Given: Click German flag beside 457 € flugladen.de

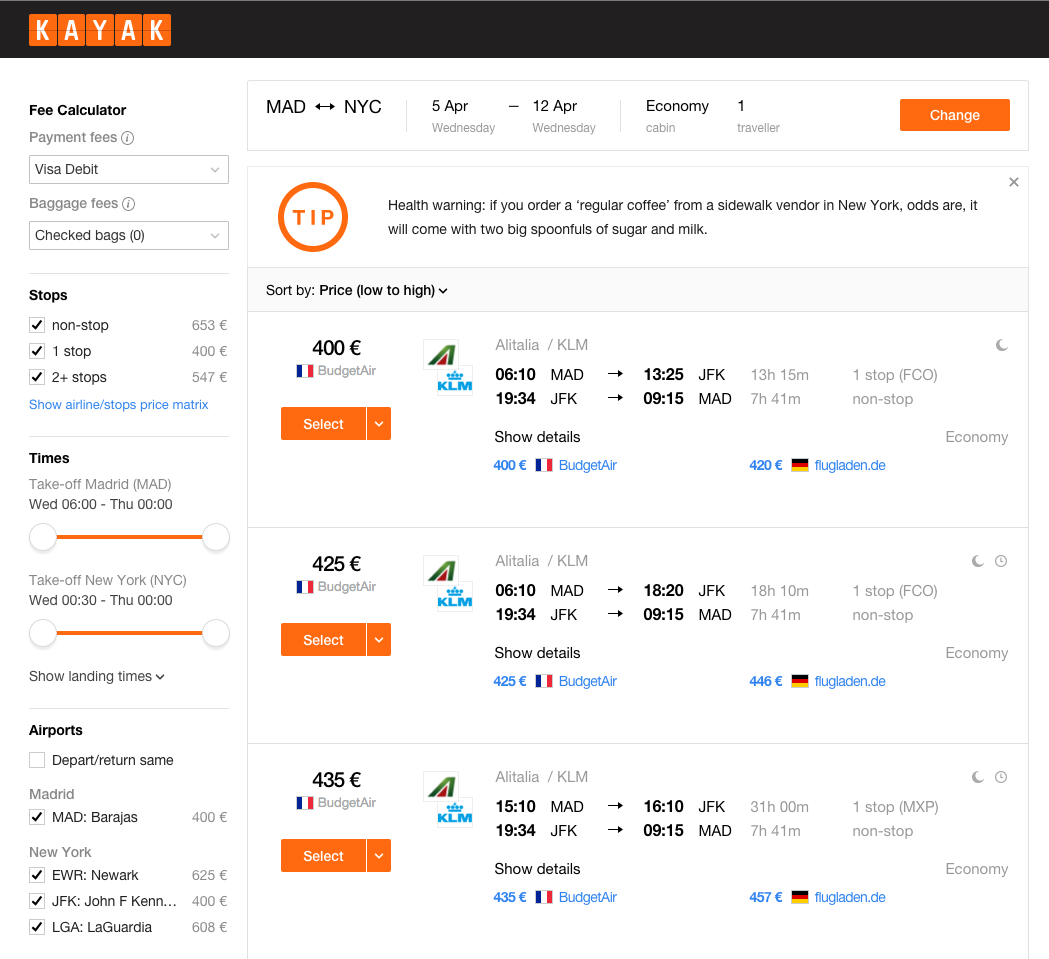Looking at the screenshot, I should click(x=800, y=897).
